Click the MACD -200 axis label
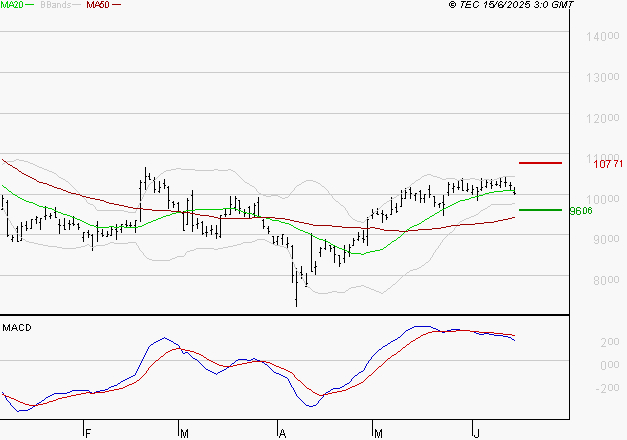 (607, 388)
